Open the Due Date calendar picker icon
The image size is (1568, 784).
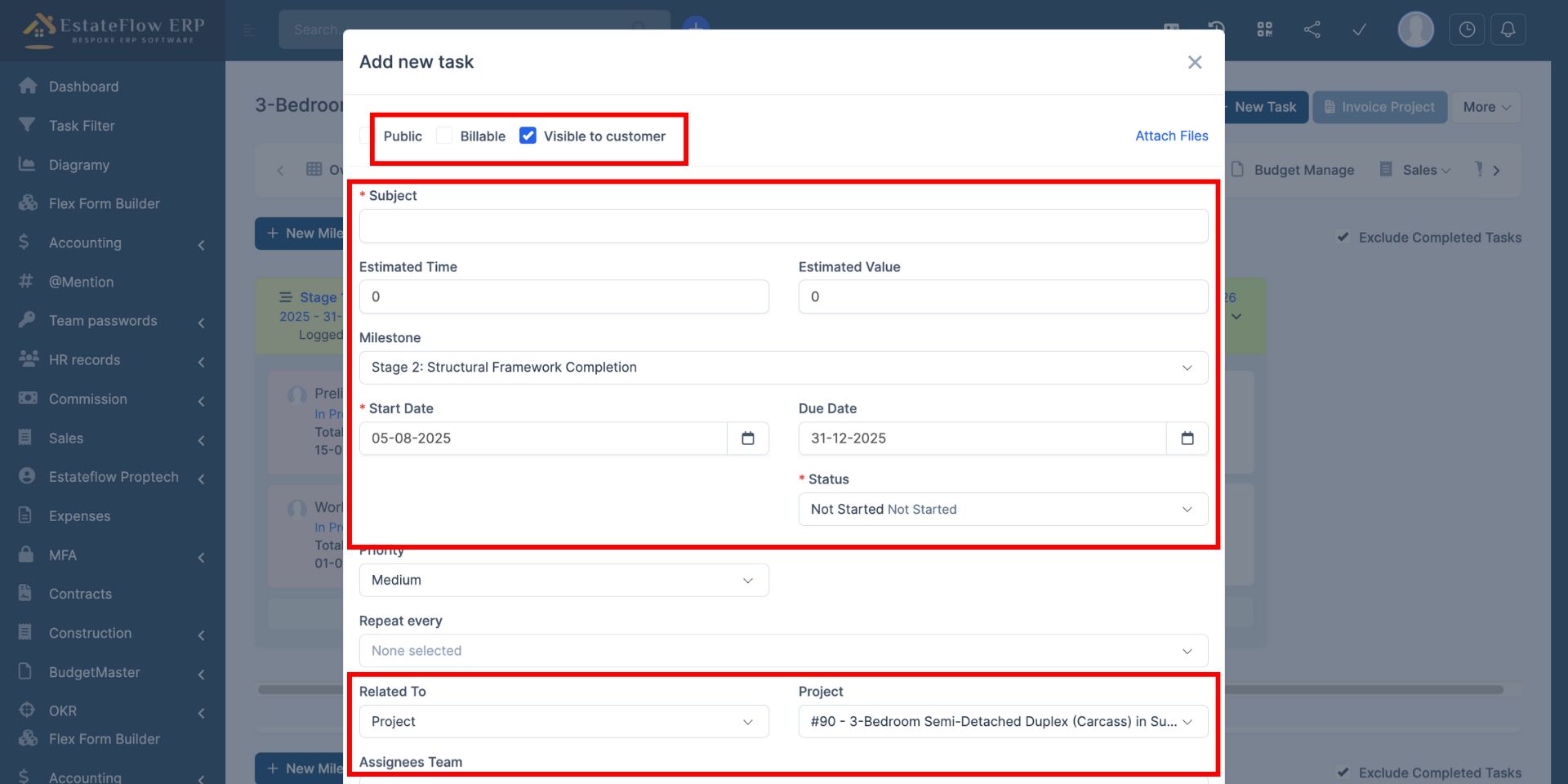tap(1187, 439)
